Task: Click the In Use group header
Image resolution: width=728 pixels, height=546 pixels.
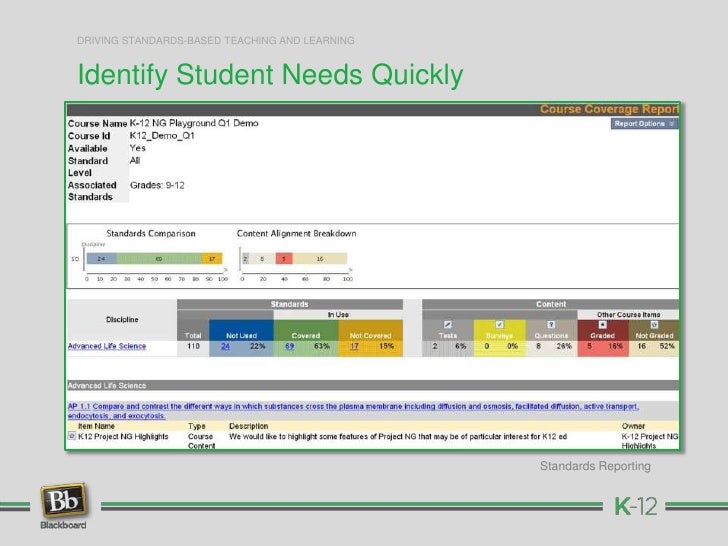Action: (x=338, y=315)
